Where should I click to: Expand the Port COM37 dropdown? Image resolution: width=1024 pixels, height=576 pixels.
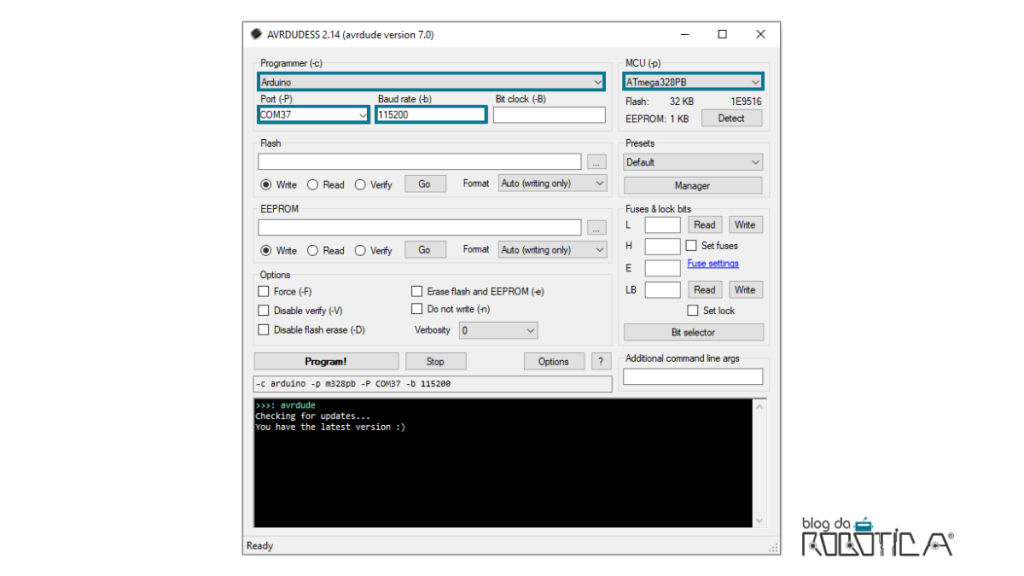[313, 115]
